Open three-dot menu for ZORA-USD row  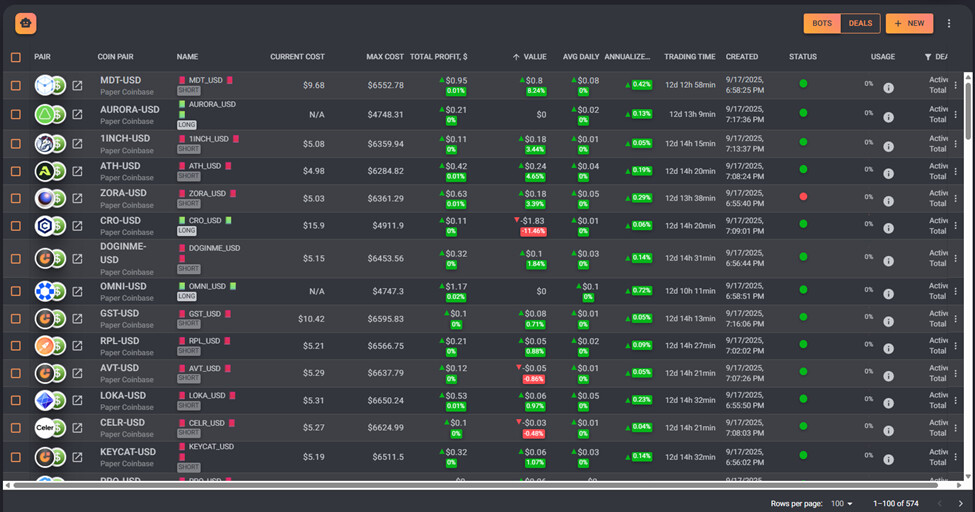click(x=956, y=198)
